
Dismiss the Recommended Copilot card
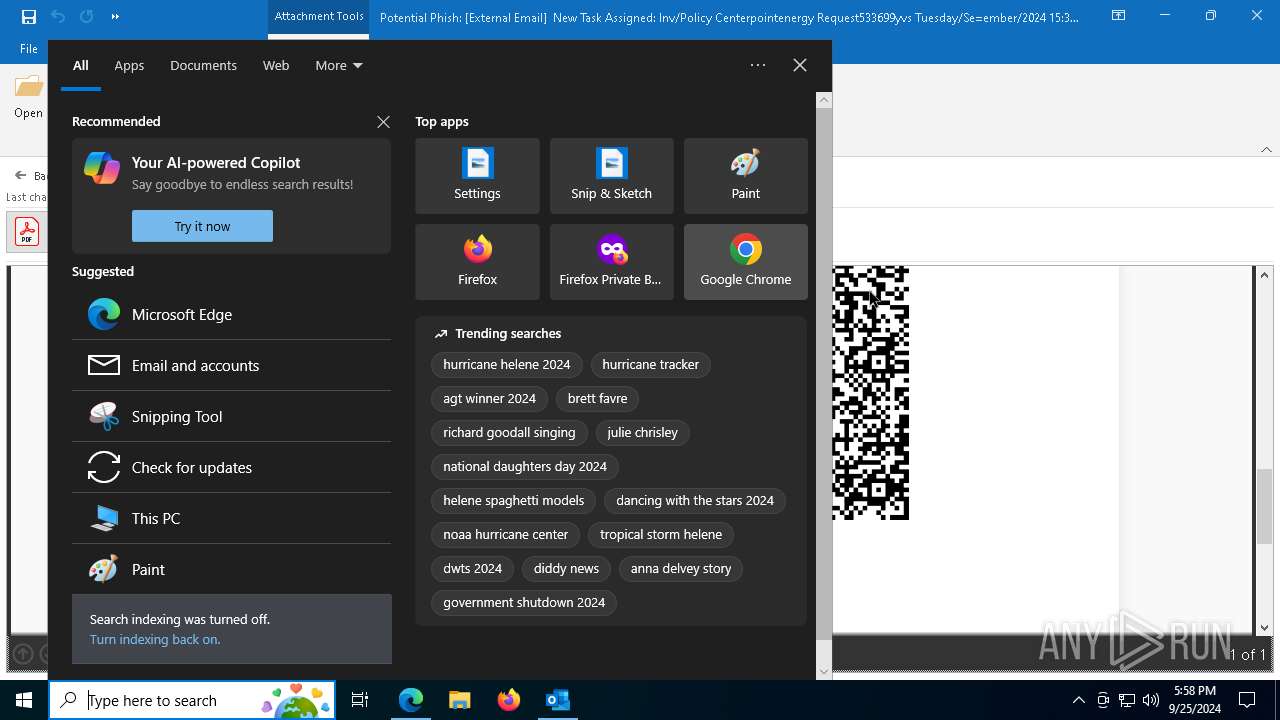pos(383,122)
